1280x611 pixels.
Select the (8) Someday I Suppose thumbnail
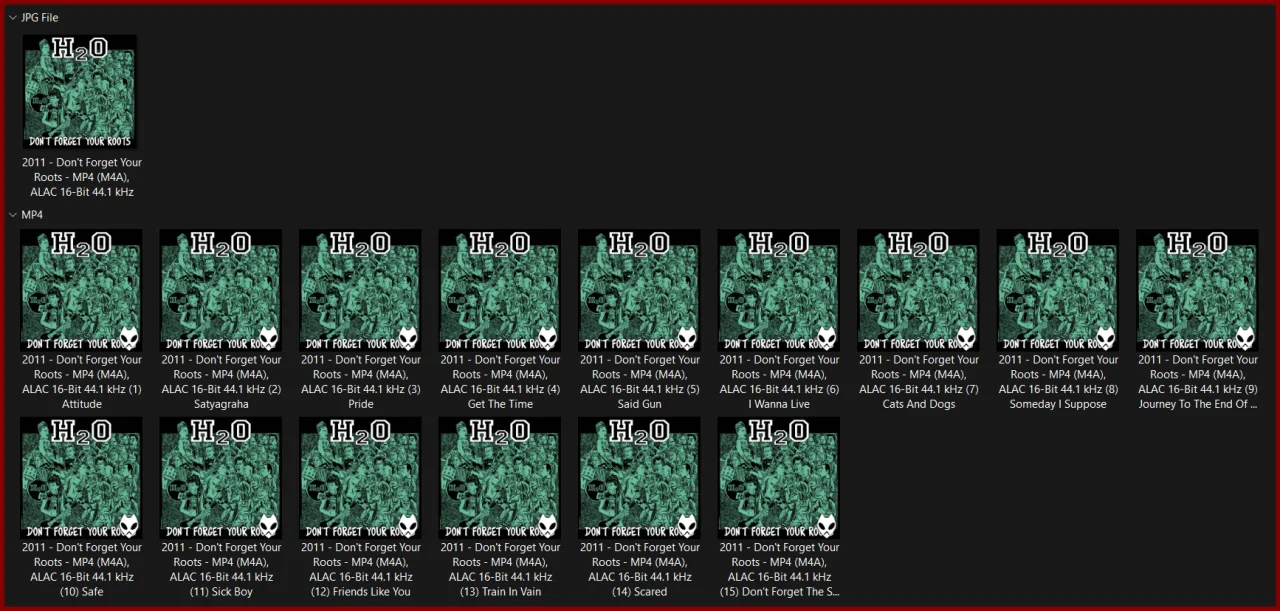click(x=1058, y=290)
